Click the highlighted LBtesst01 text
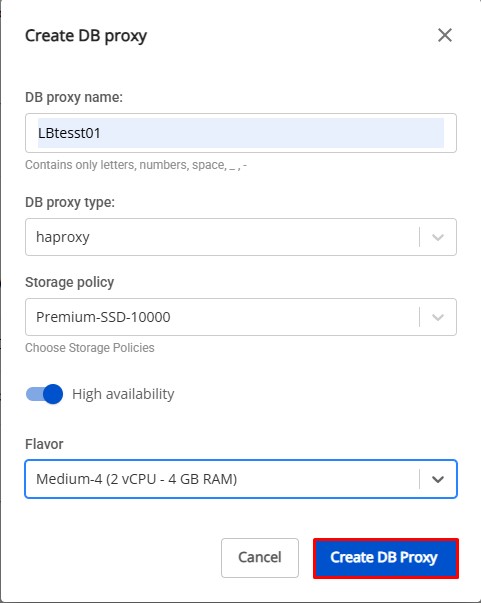Screen dimensions: 481x603 point(69,133)
